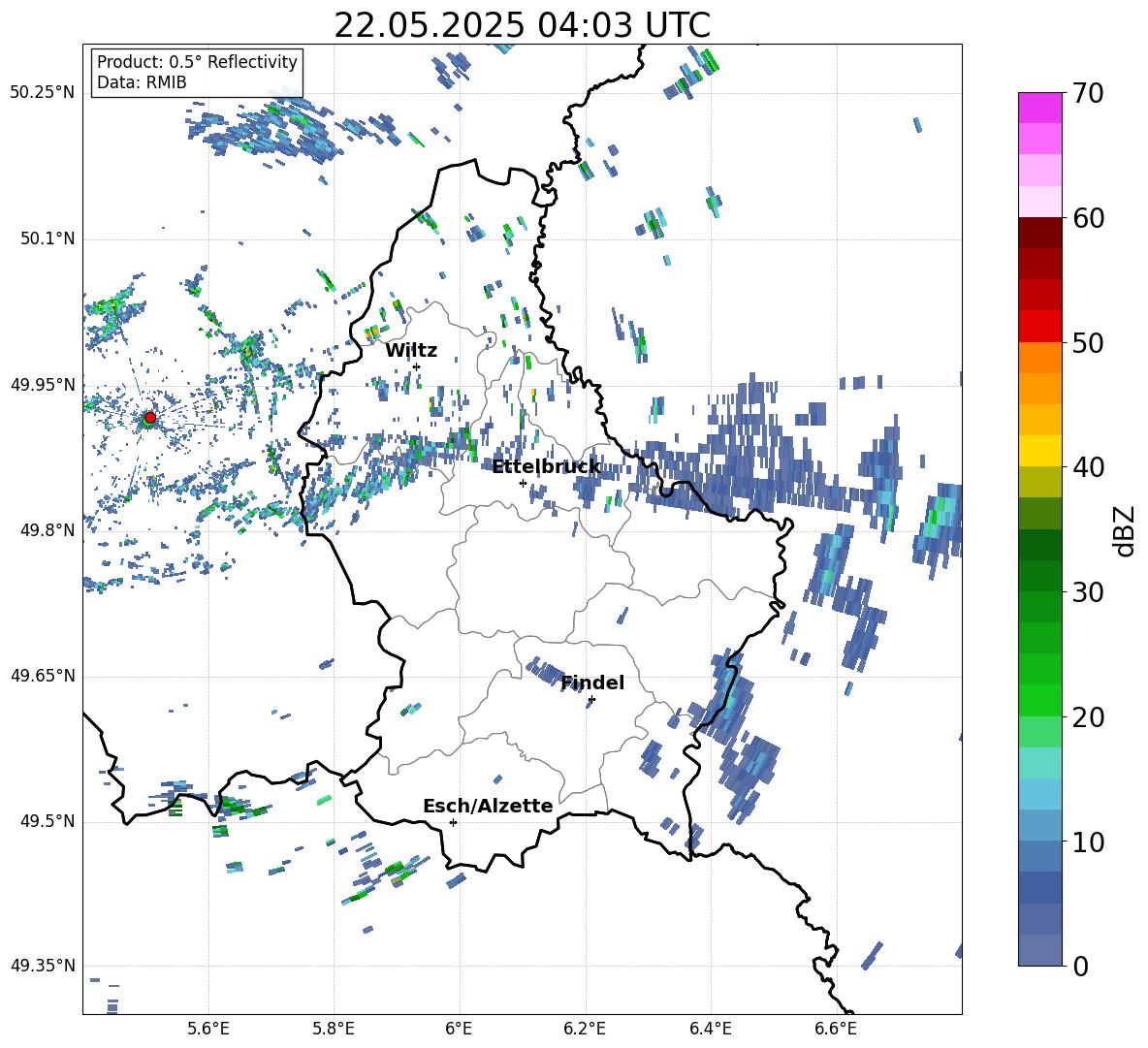Viewport: 1148px width, 1048px height.
Task: Click the magenta top colorbar segment
Action: (1039, 109)
